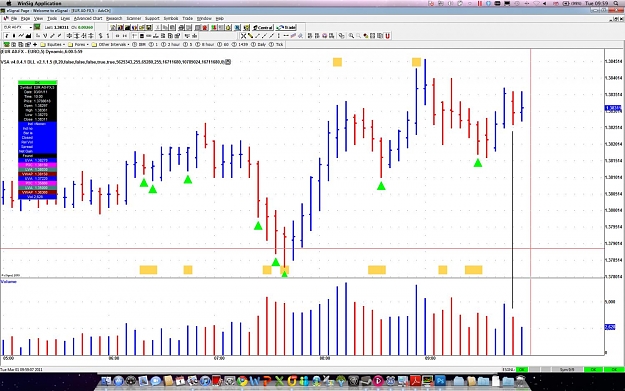Select the crossed-lines pointer tool

click(x=243, y=36)
